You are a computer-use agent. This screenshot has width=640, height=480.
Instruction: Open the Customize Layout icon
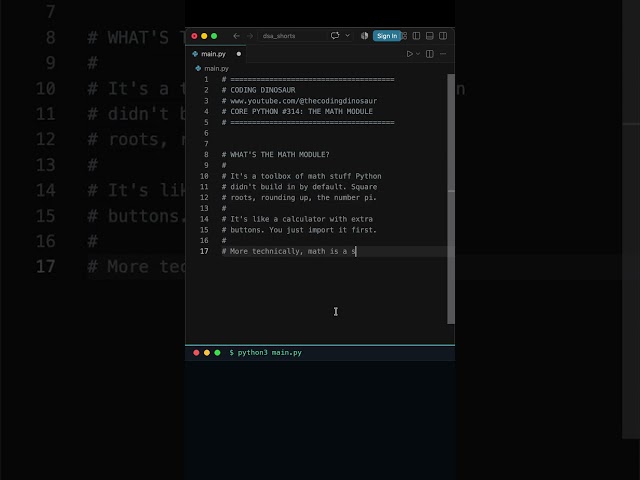tap(404, 36)
